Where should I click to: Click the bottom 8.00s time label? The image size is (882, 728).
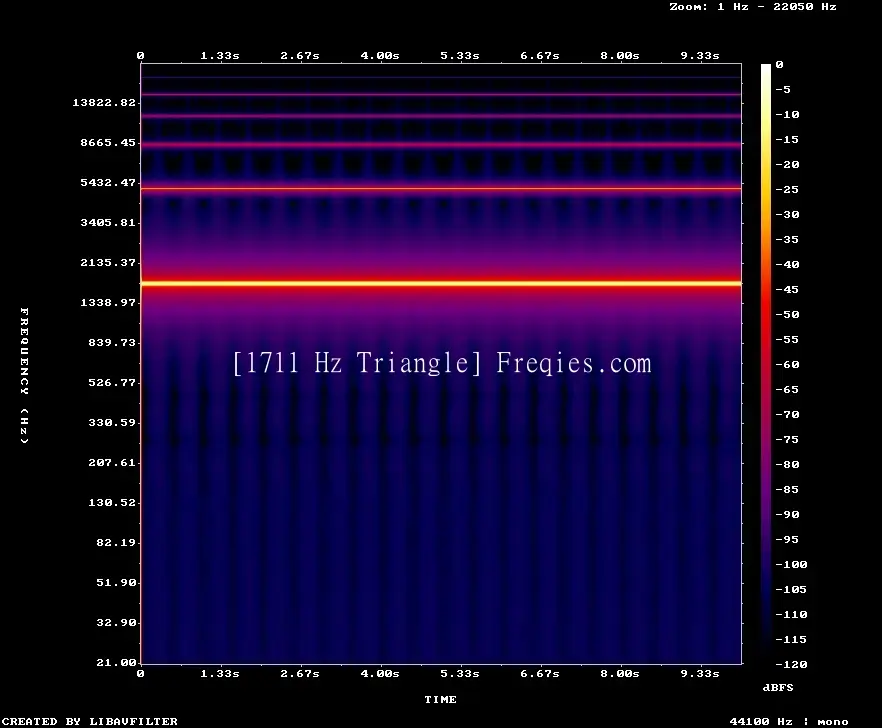coord(620,673)
